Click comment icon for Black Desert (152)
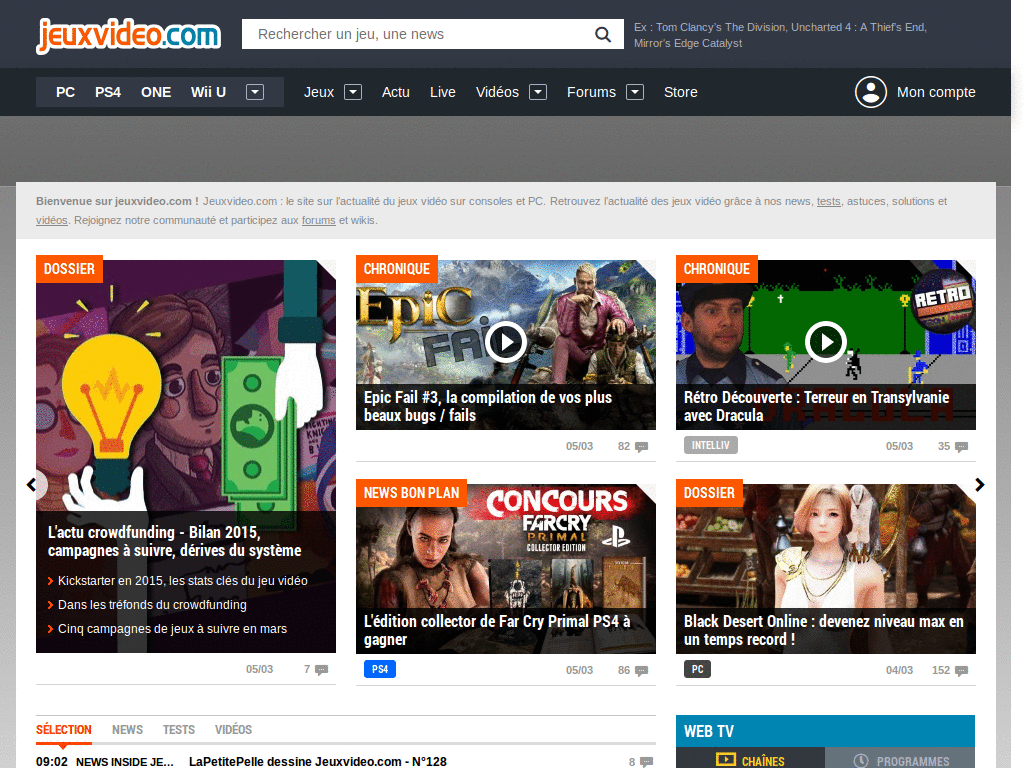This screenshot has width=1024, height=768. [961, 671]
